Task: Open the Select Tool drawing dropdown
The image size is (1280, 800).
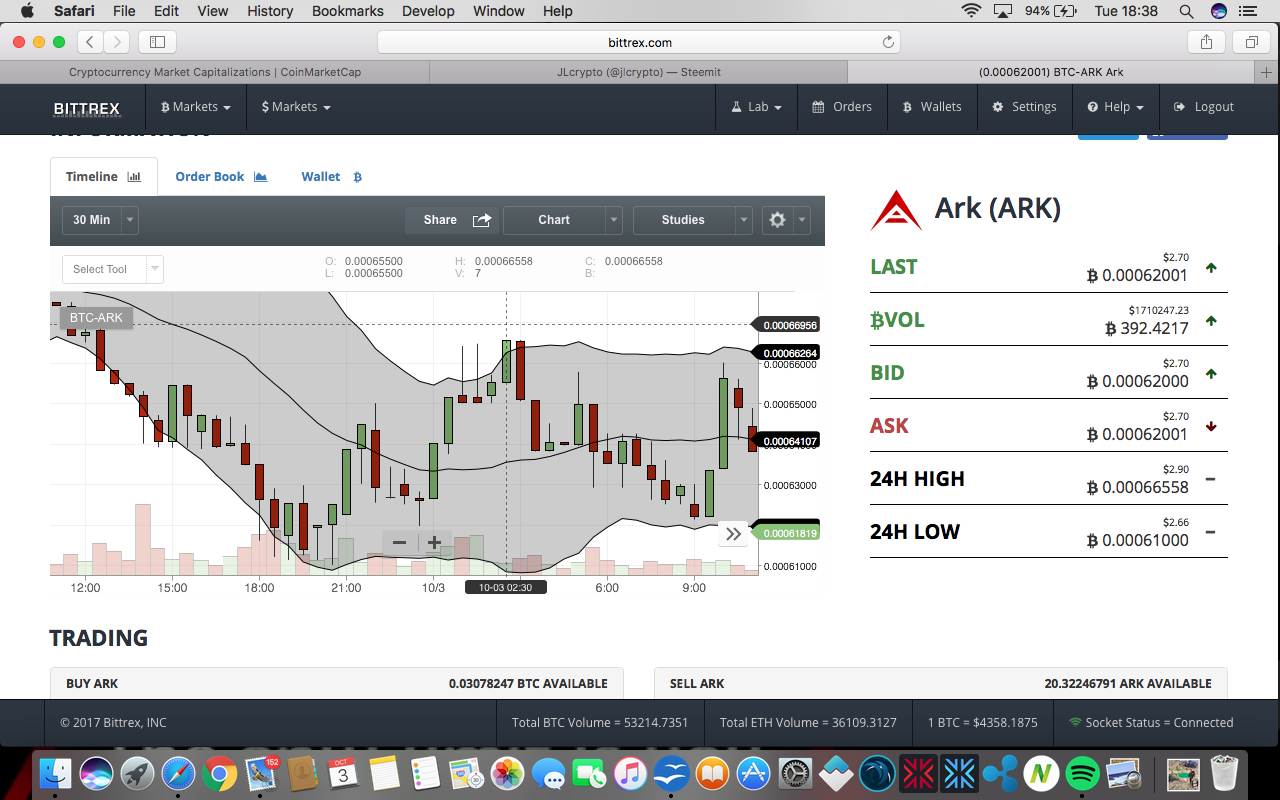Action: (112, 269)
